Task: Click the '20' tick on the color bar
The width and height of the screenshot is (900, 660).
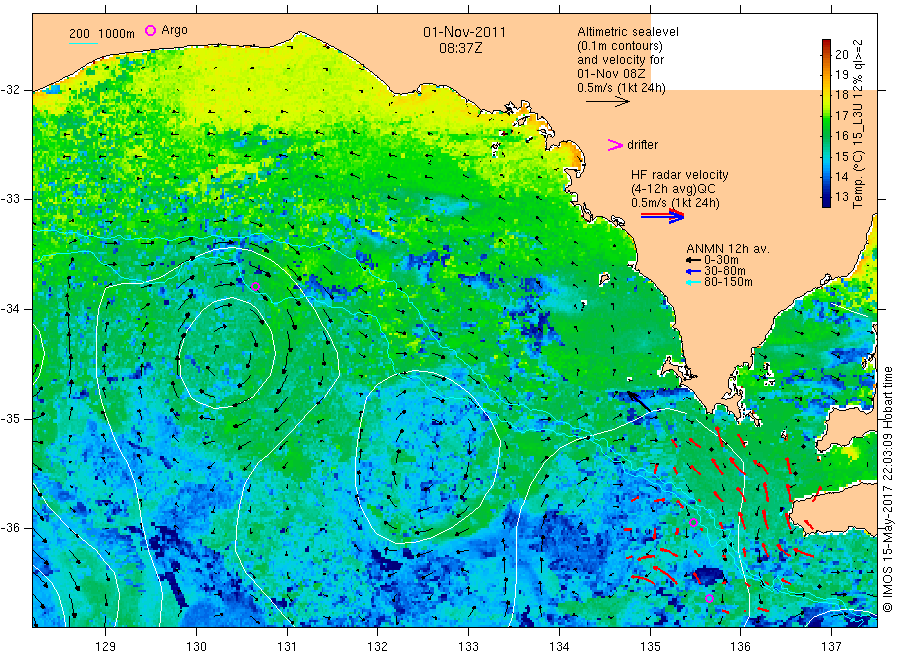Action: coord(841,55)
